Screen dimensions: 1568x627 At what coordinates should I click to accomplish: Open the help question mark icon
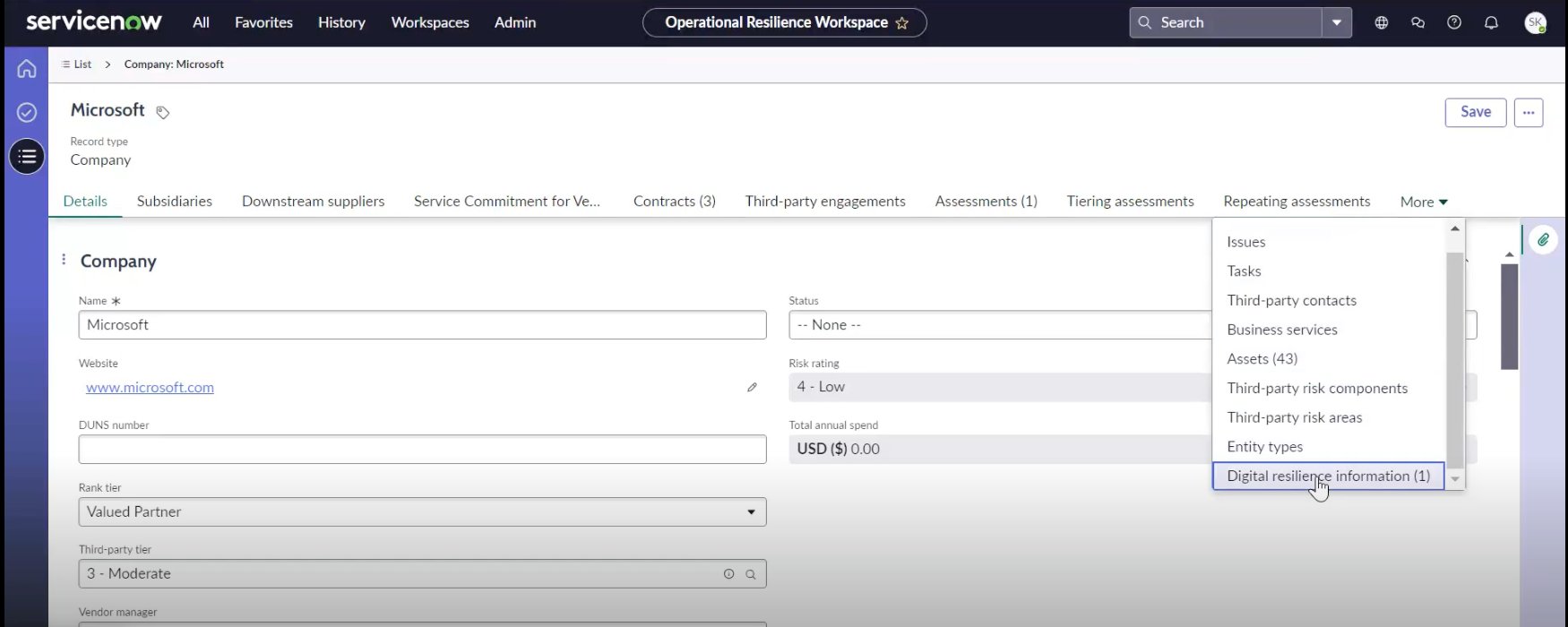click(1454, 22)
